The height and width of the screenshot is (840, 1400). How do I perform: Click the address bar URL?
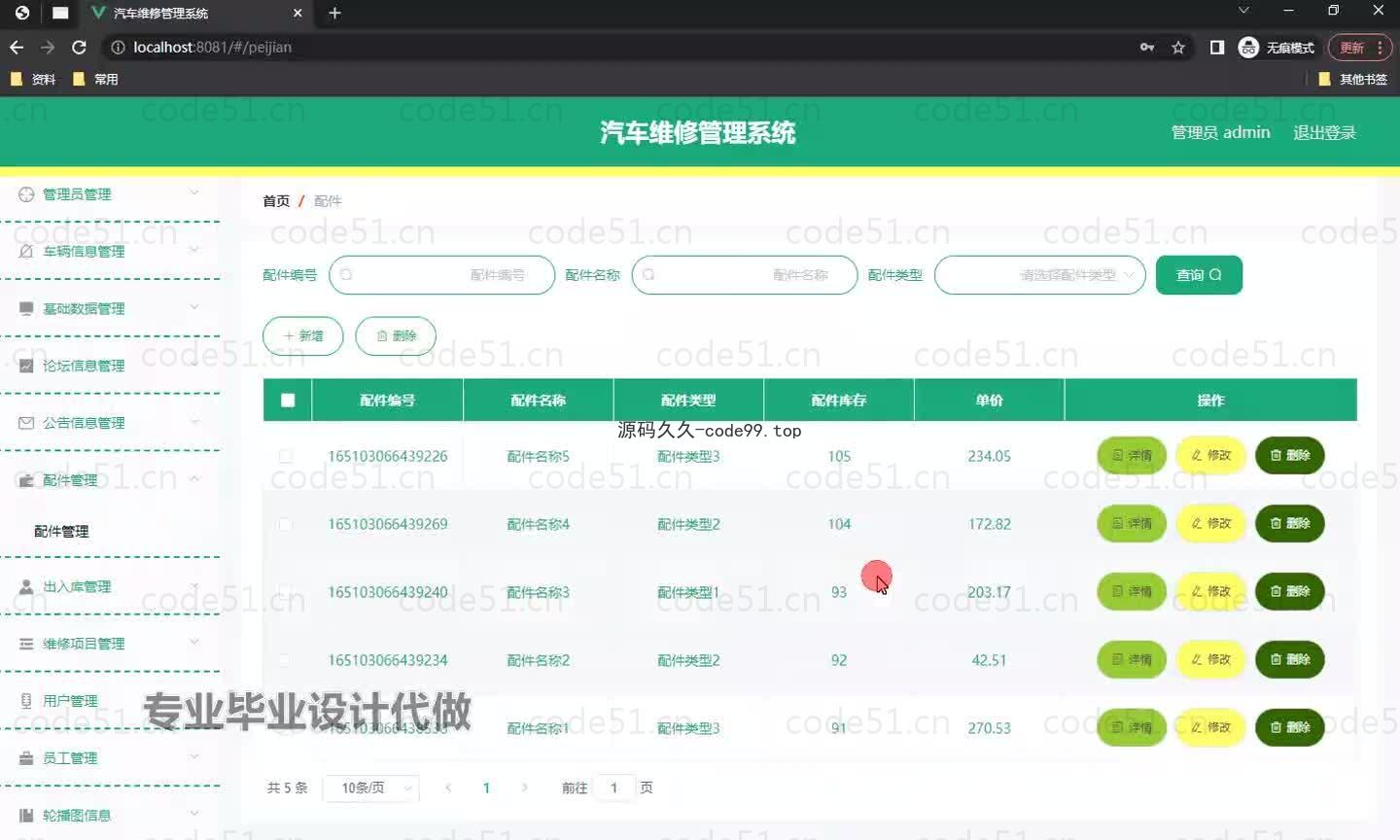212,47
